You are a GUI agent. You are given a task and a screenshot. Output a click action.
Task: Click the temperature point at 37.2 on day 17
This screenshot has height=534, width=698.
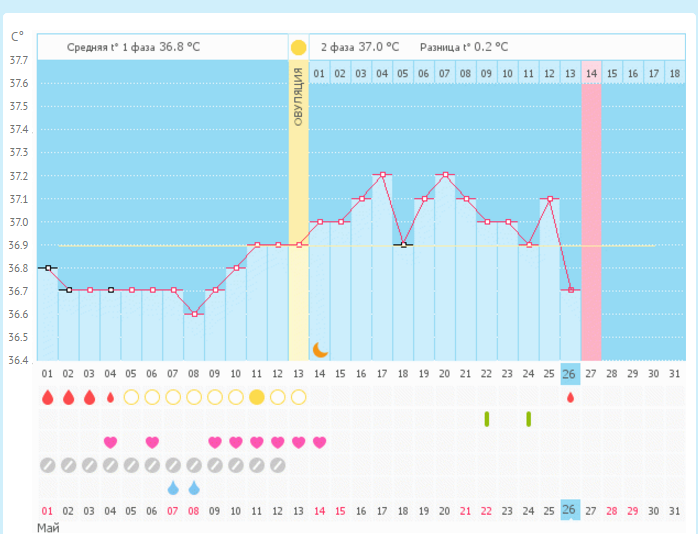click(x=382, y=175)
